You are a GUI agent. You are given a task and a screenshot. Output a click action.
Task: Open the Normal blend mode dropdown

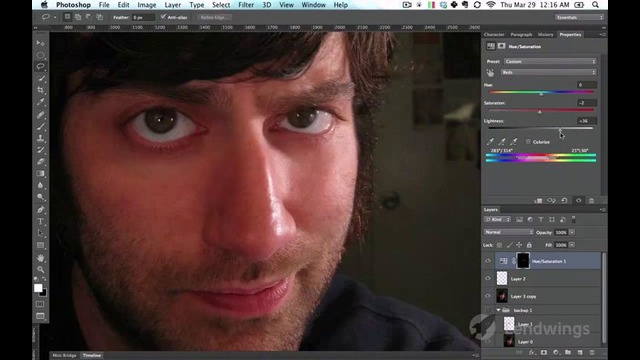(x=509, y=232)
